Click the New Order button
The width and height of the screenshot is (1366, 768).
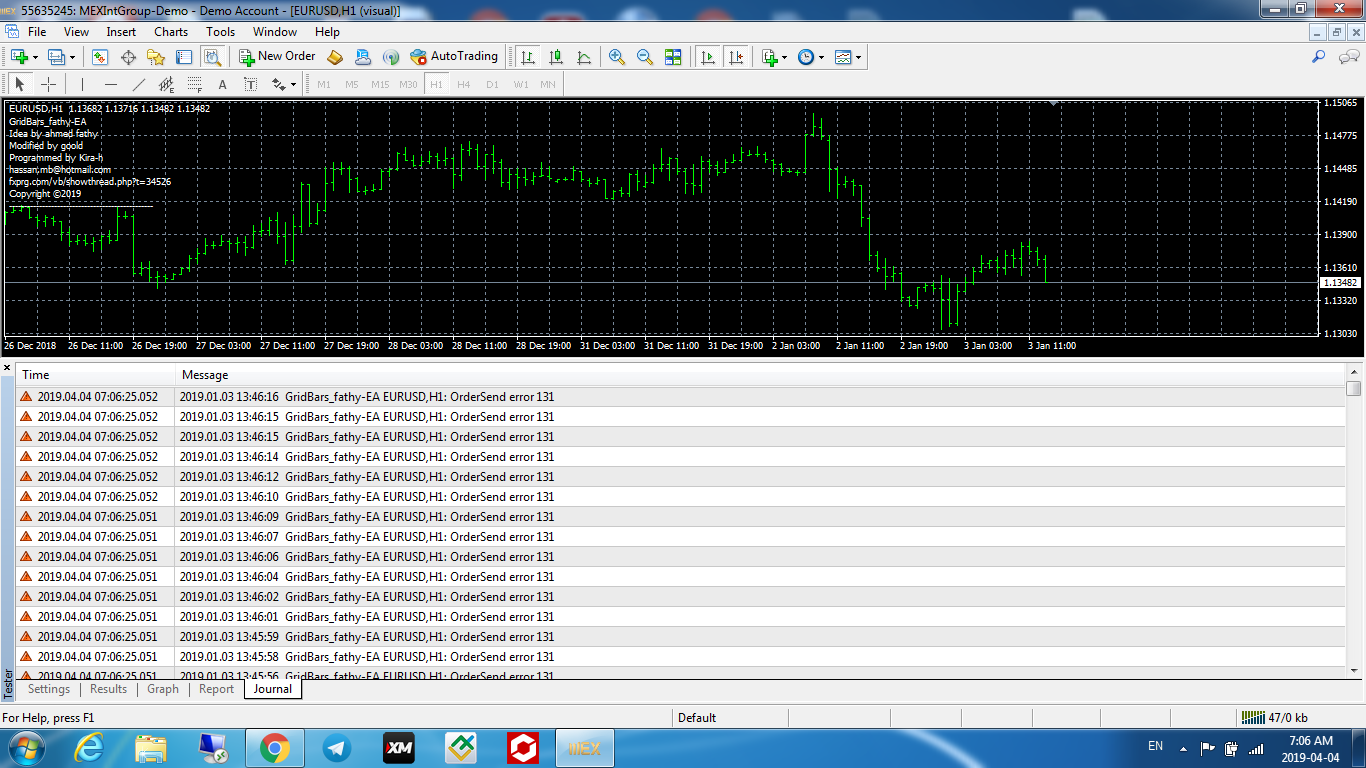pyautogui.click(x=277, y=57)
